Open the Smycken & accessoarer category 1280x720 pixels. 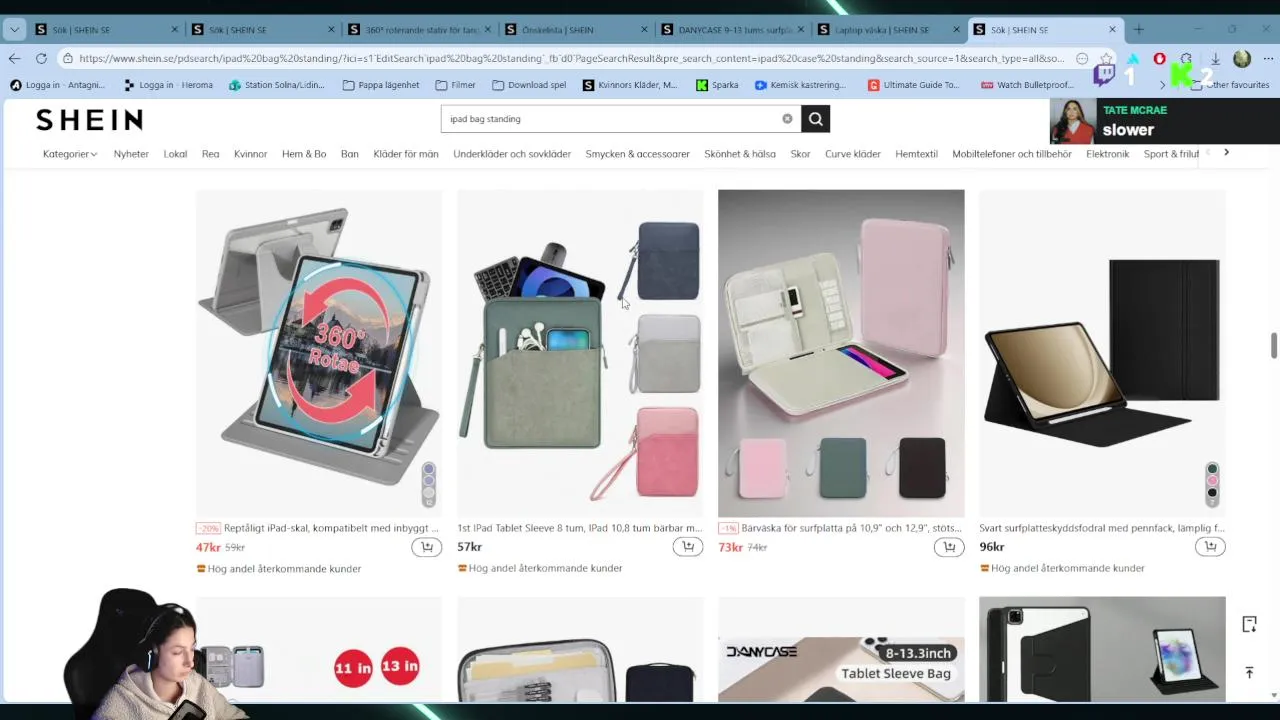tap(637, 154)
